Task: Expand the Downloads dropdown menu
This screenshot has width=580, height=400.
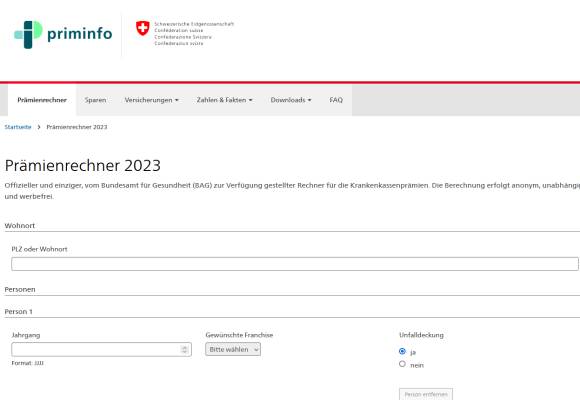Action: [x=291, y=100]
